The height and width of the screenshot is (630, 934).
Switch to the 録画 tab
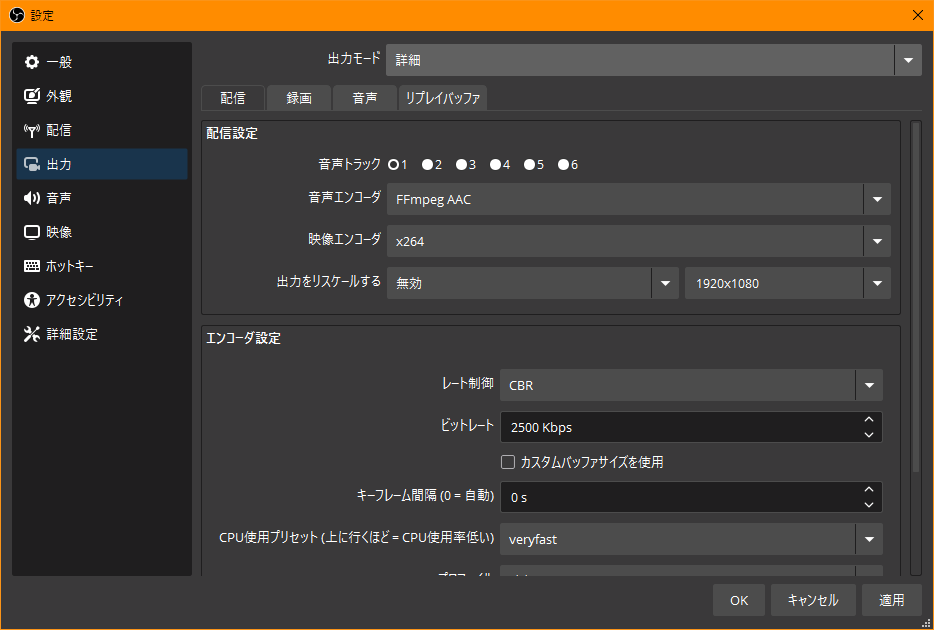coord(299,98)
